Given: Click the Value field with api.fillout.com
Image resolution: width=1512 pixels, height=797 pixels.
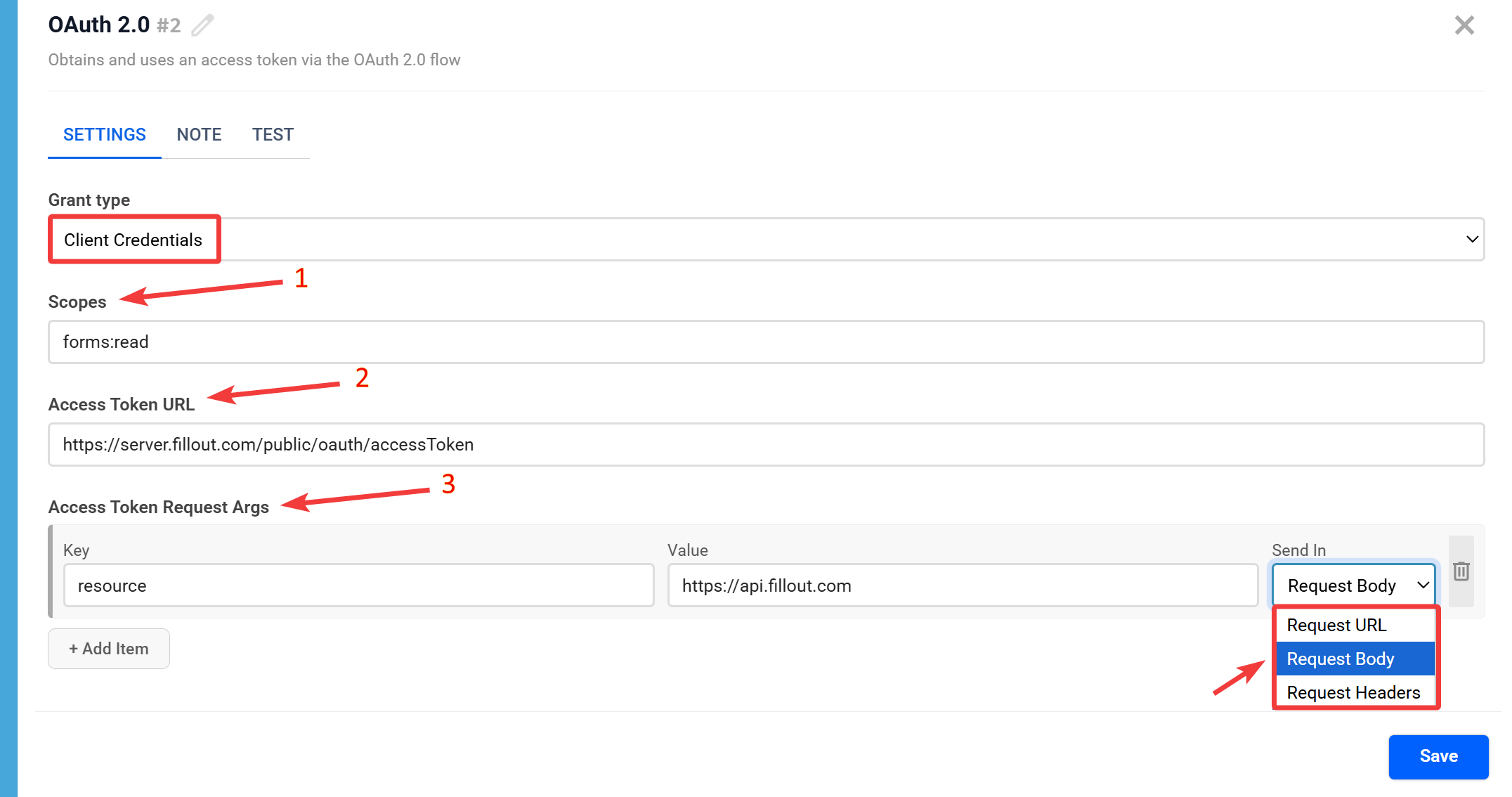Looking at the screenshot, I should pyautogui.click(x=963, y=585).
